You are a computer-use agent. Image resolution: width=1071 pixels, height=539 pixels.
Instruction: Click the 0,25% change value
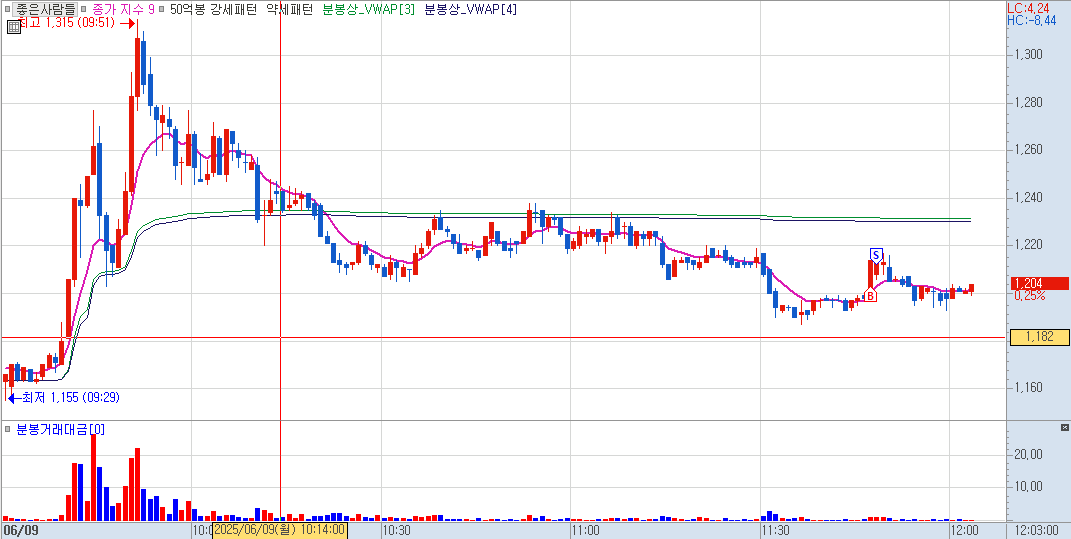tap(1029, 296)
